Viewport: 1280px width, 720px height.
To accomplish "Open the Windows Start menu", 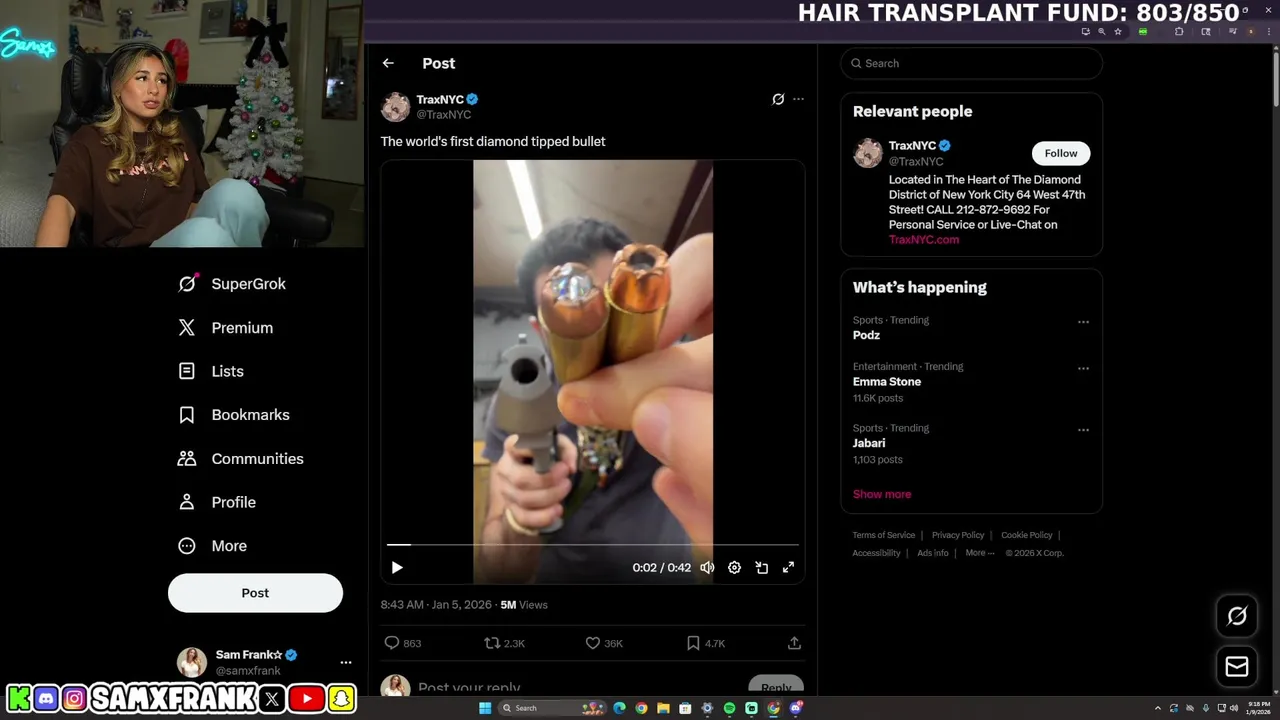I will [x=485, y=708].
